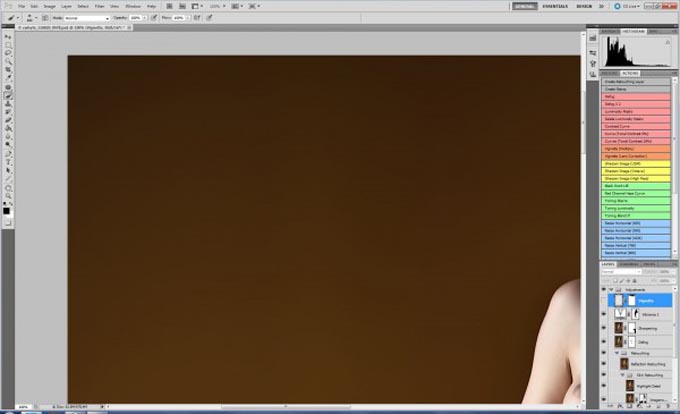This screenshot has width=680, height=414.
Task: Open the Image menu
Action: 49,7
